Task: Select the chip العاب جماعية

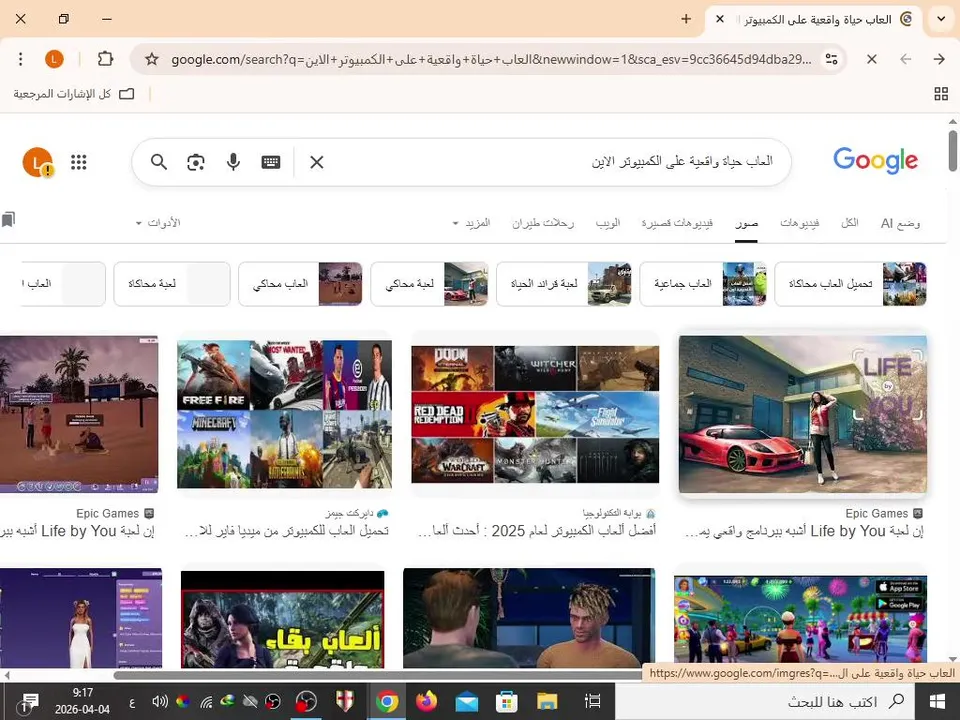Action: [703, 283]
